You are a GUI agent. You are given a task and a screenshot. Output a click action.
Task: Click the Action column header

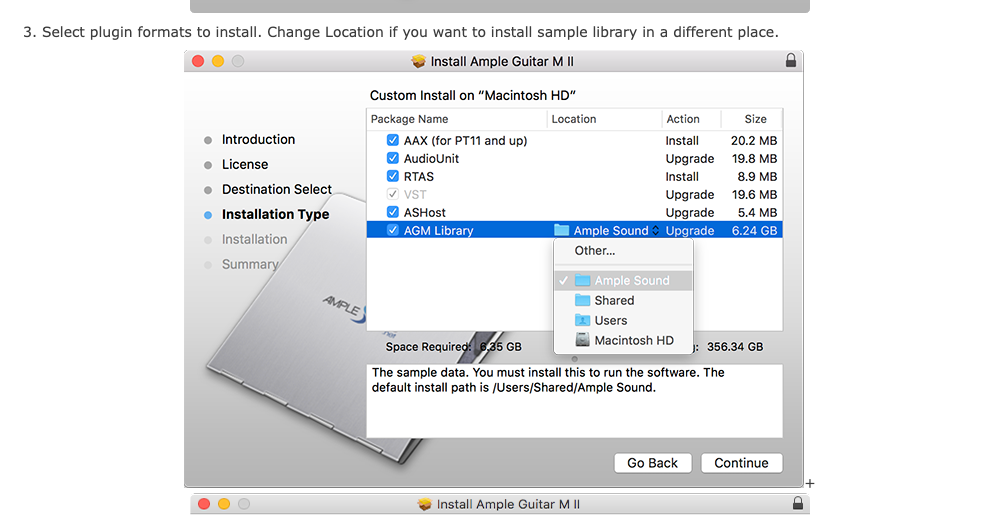click(x=691, y=119)
